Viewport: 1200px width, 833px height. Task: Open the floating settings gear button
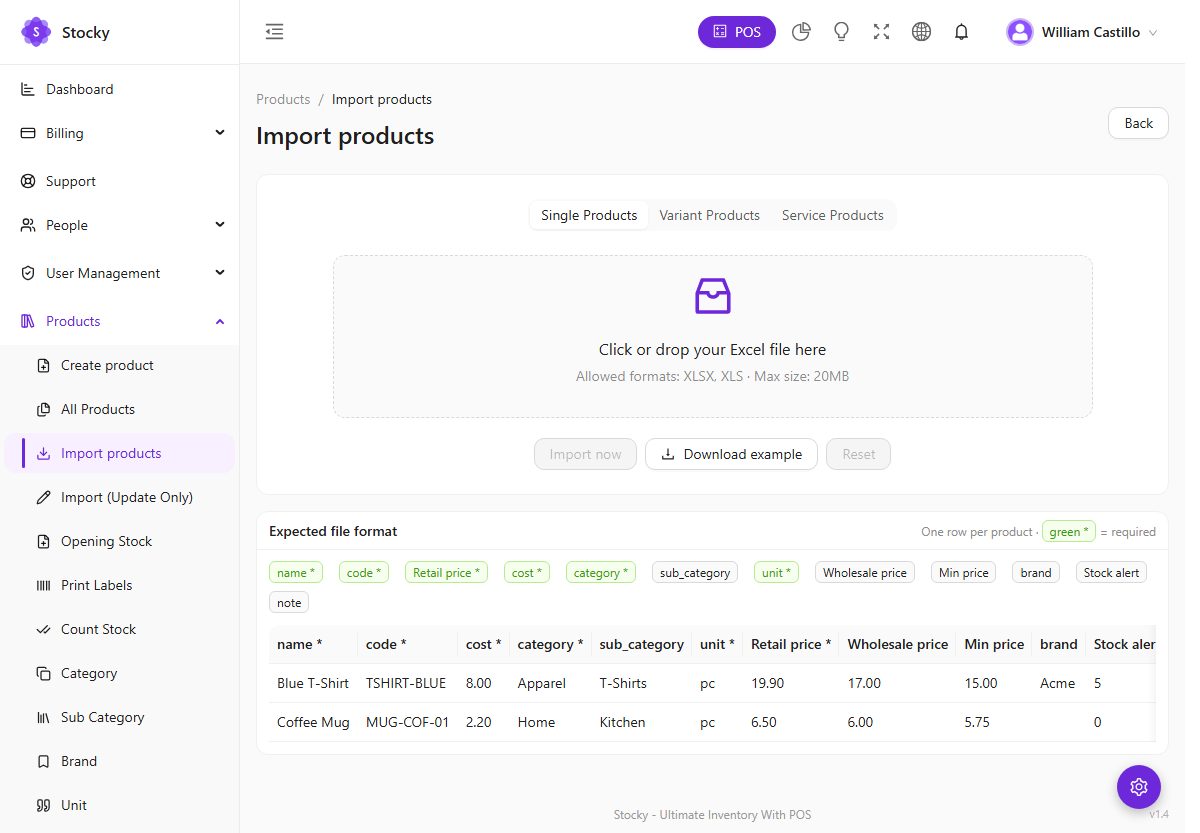(1139, 787)
